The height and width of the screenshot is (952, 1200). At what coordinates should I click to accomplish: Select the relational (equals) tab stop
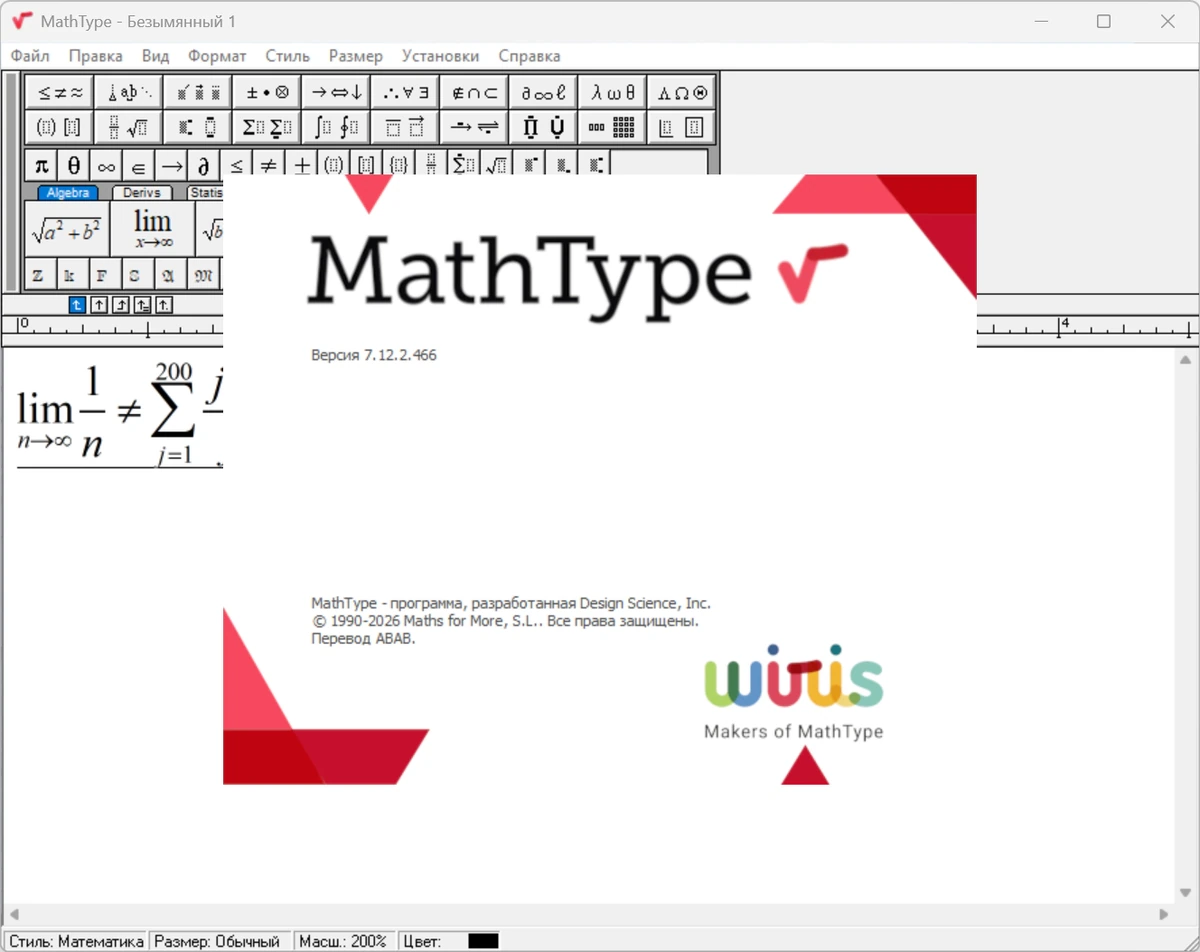(143, 305)
